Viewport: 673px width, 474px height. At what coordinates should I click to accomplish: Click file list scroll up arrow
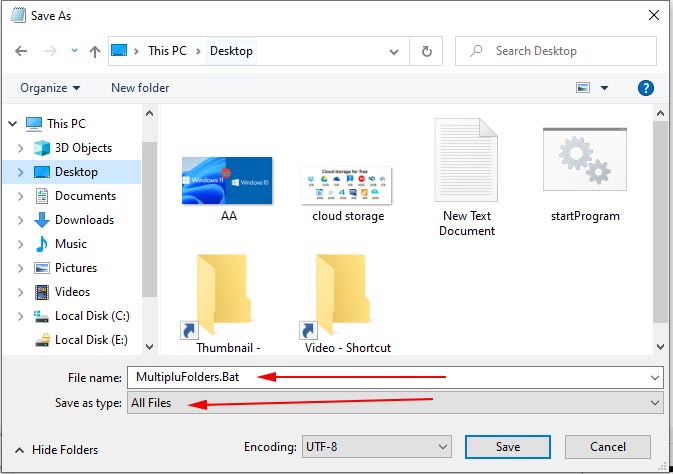click(660, 113)
